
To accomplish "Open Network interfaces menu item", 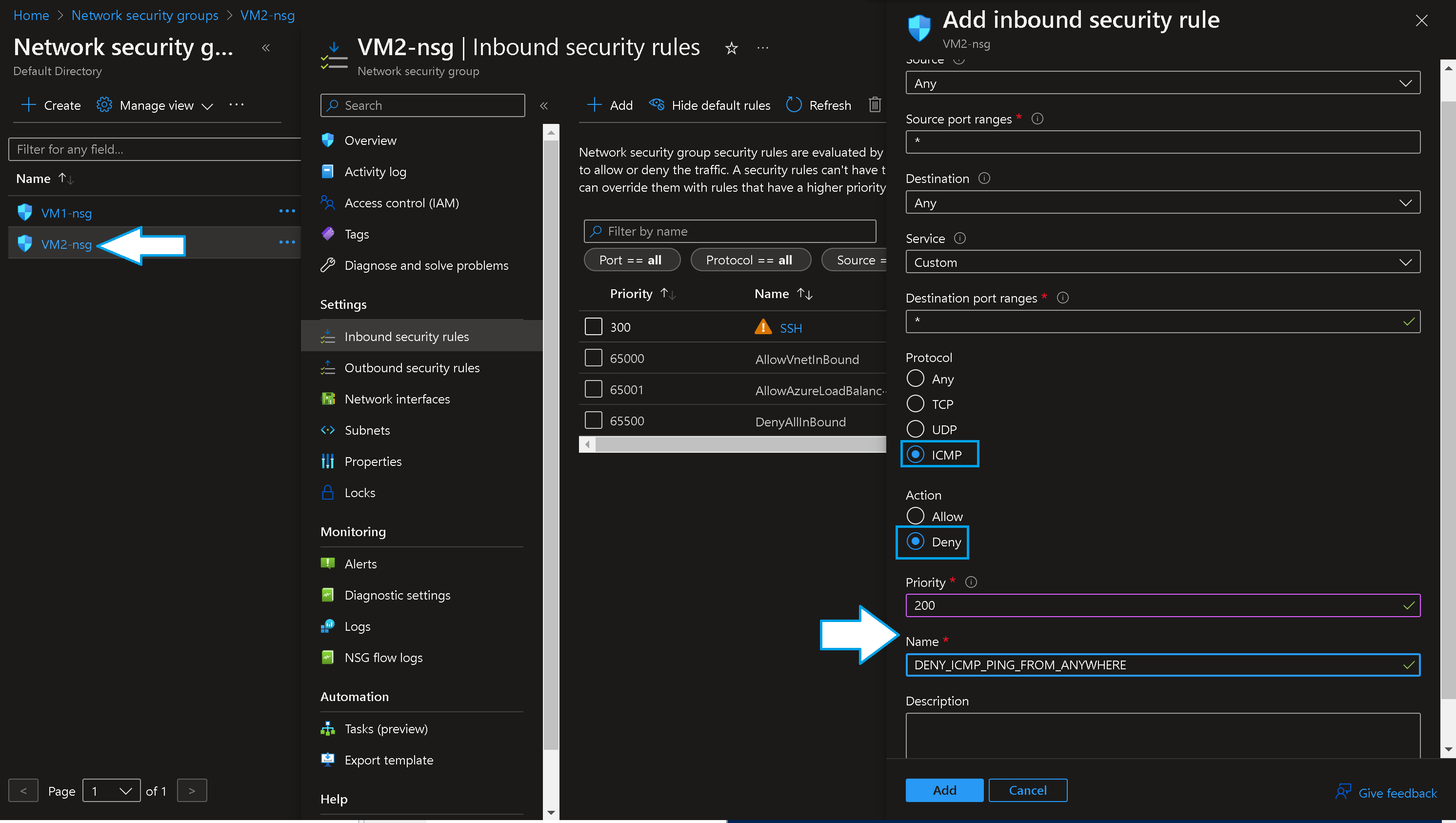I will tap(397, 399).
